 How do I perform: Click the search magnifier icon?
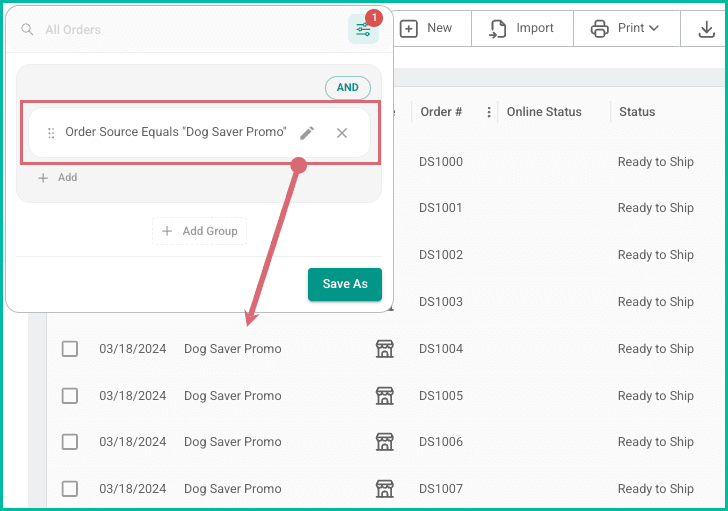(27, 29)
